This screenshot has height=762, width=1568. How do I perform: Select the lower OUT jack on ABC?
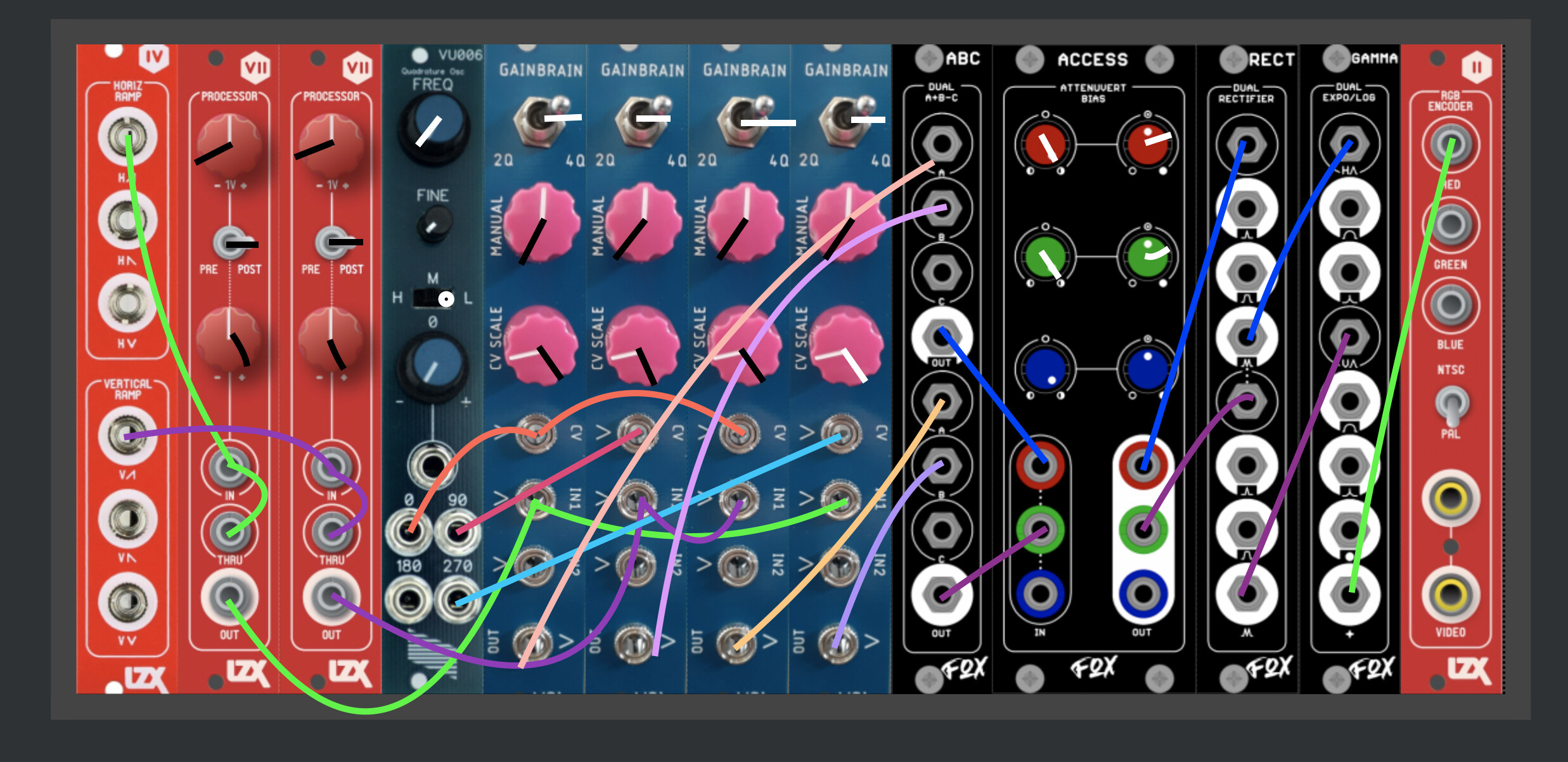coord(941,595)
